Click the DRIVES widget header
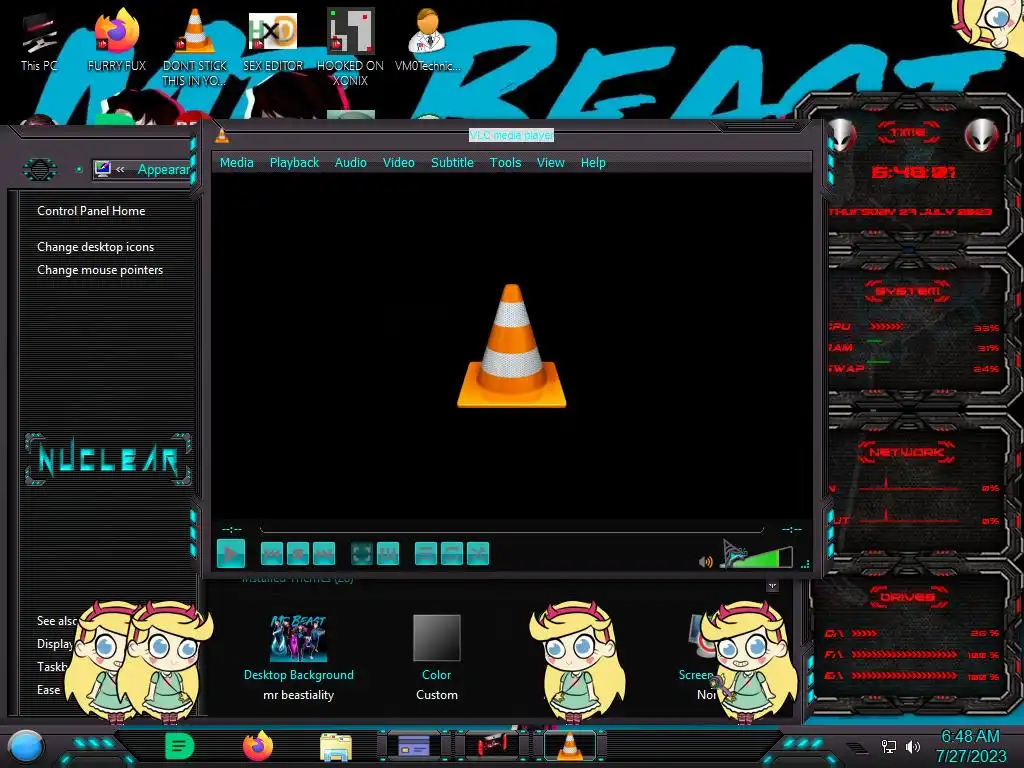 click(908, 597)
